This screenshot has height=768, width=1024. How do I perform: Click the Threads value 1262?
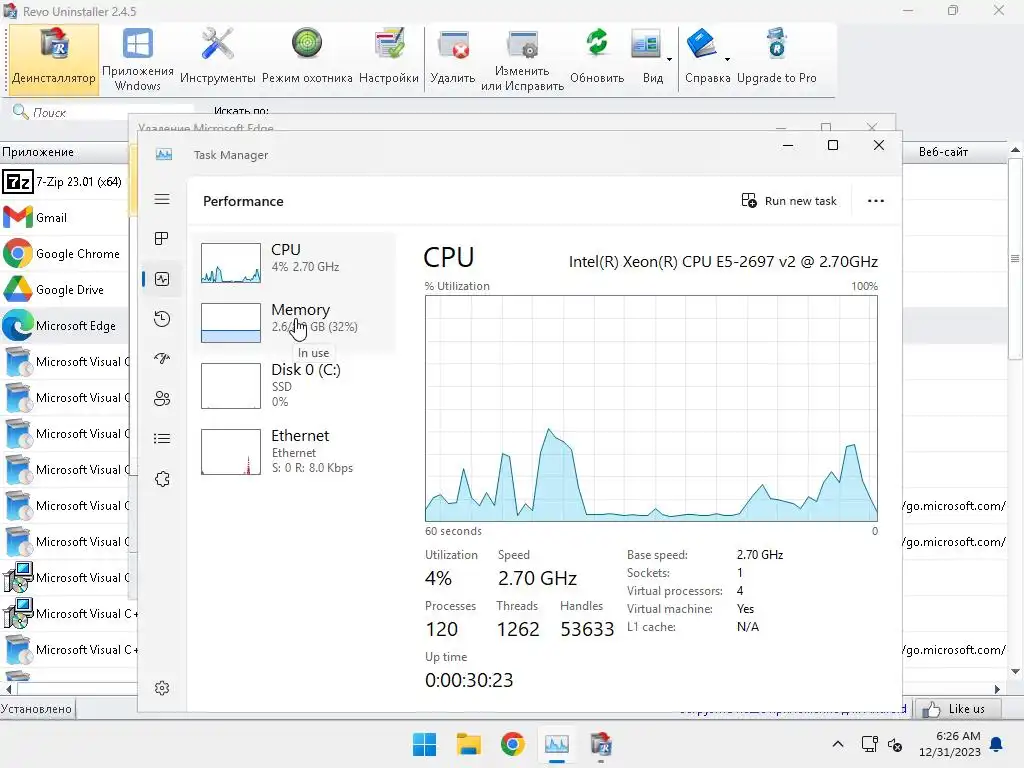tap(518, 630)
